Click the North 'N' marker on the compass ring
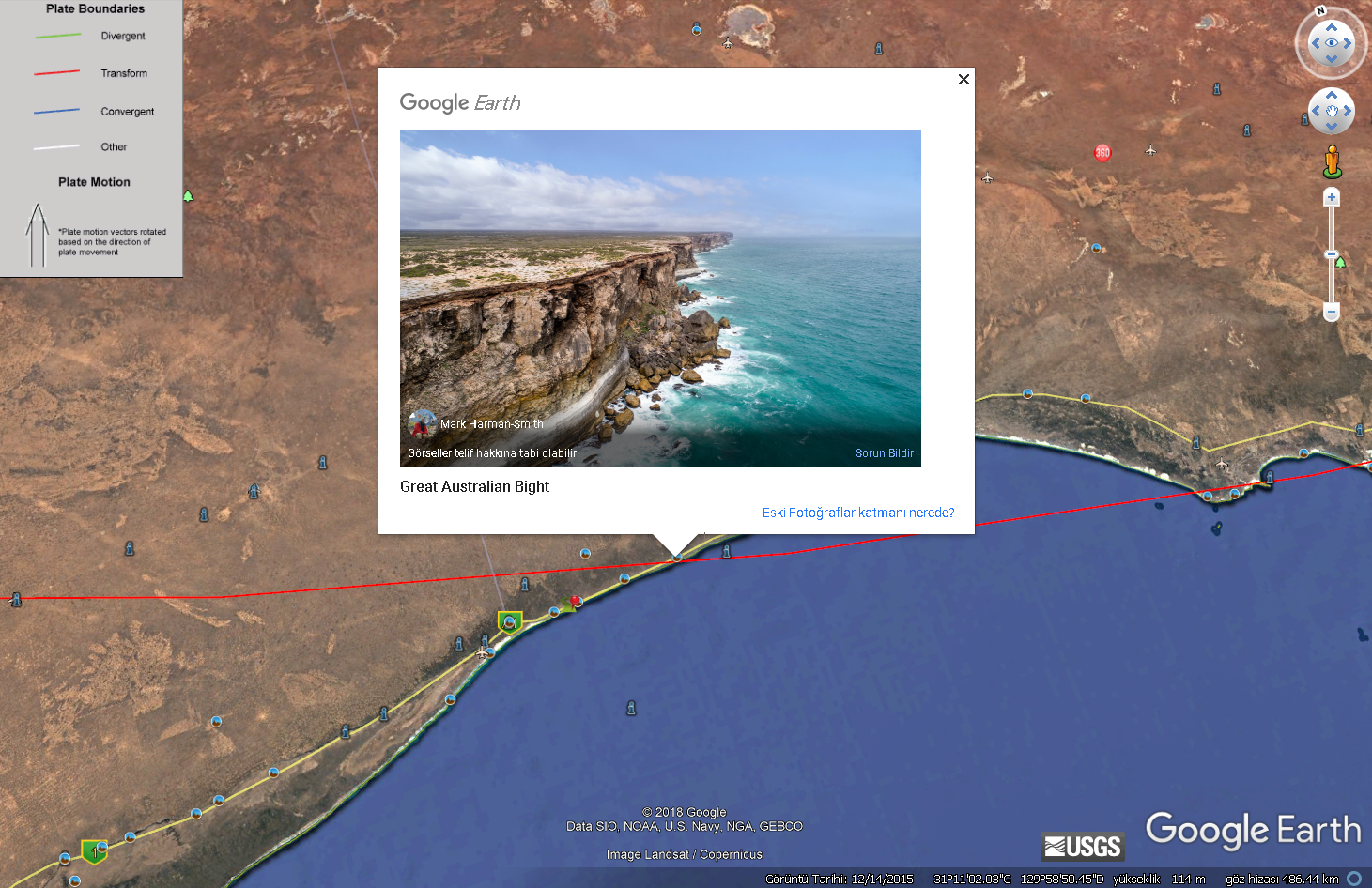The width and height of the screenshot is (1372, 888). (1320, 11)
